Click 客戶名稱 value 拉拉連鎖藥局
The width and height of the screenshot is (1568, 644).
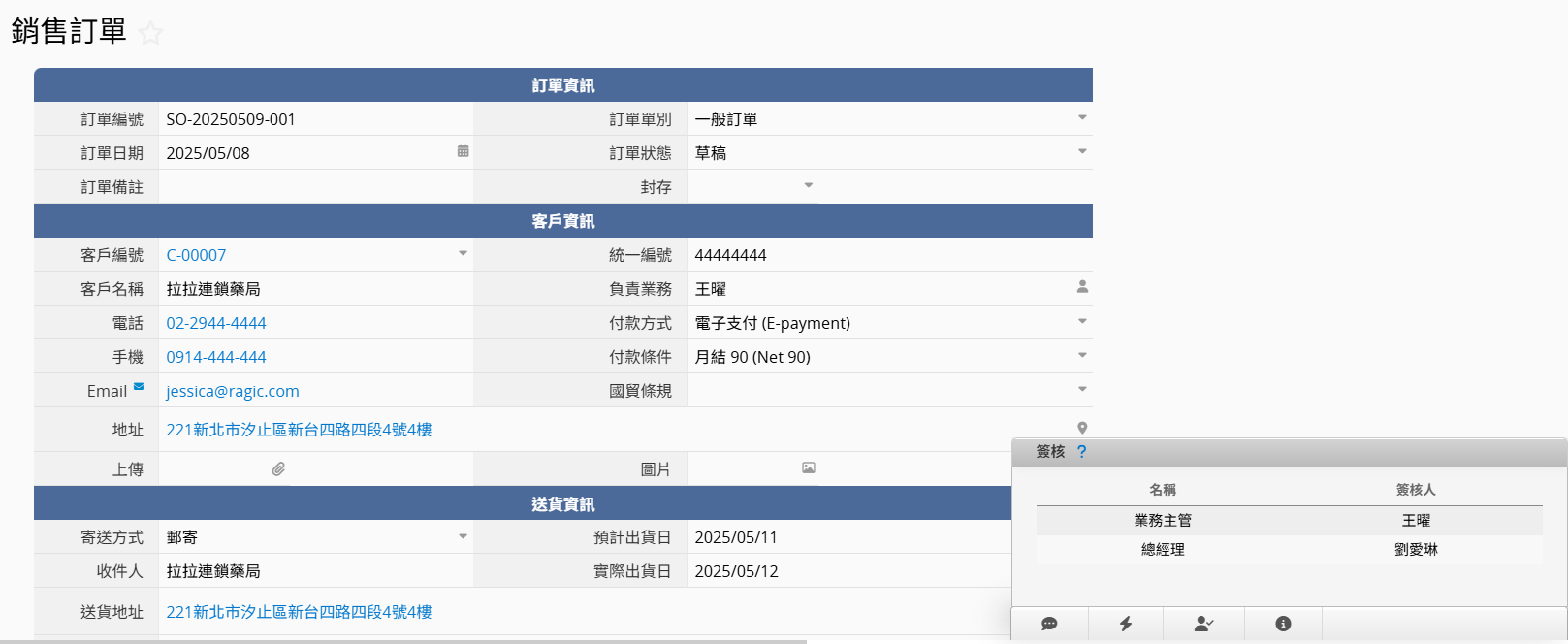213,289
